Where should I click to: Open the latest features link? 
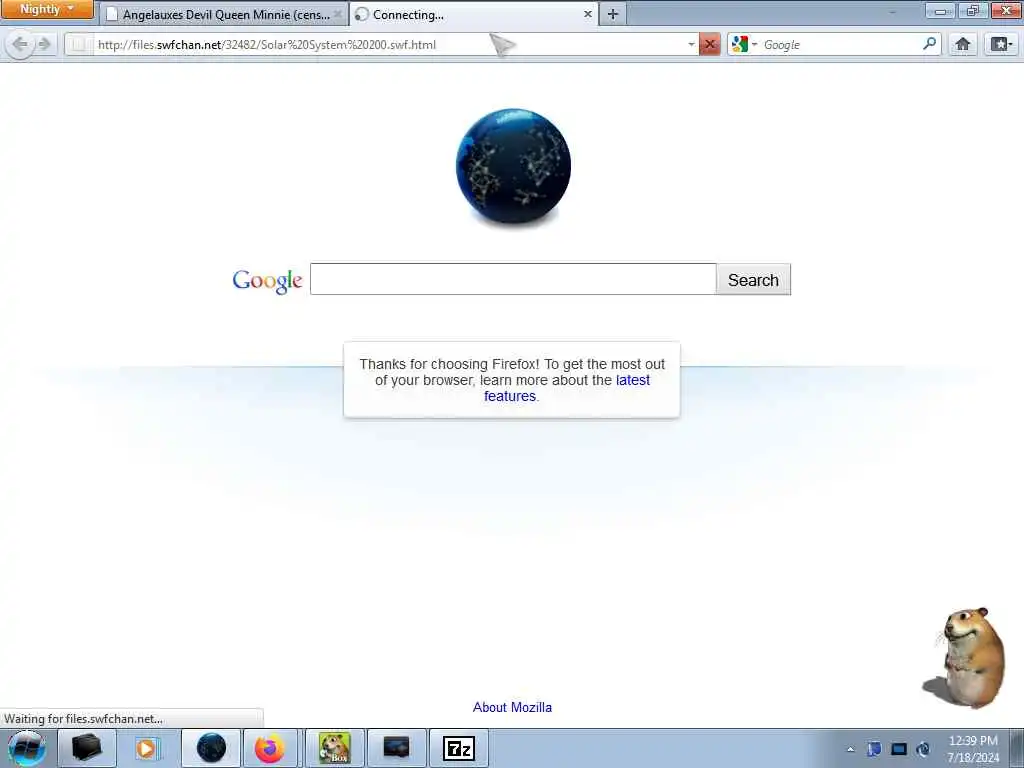[567, 388]
